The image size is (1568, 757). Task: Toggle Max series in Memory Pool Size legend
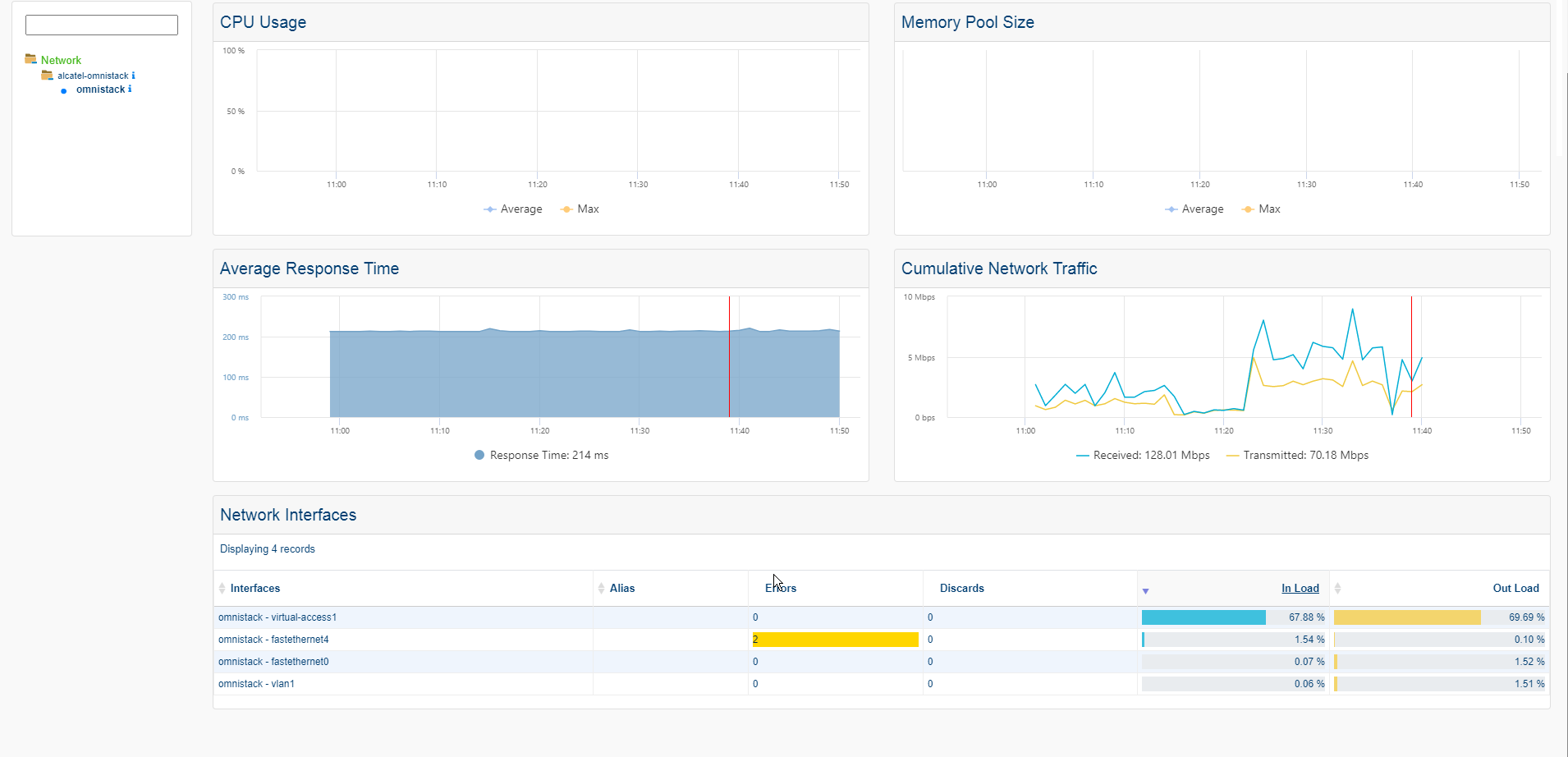tap(1261, 209)
